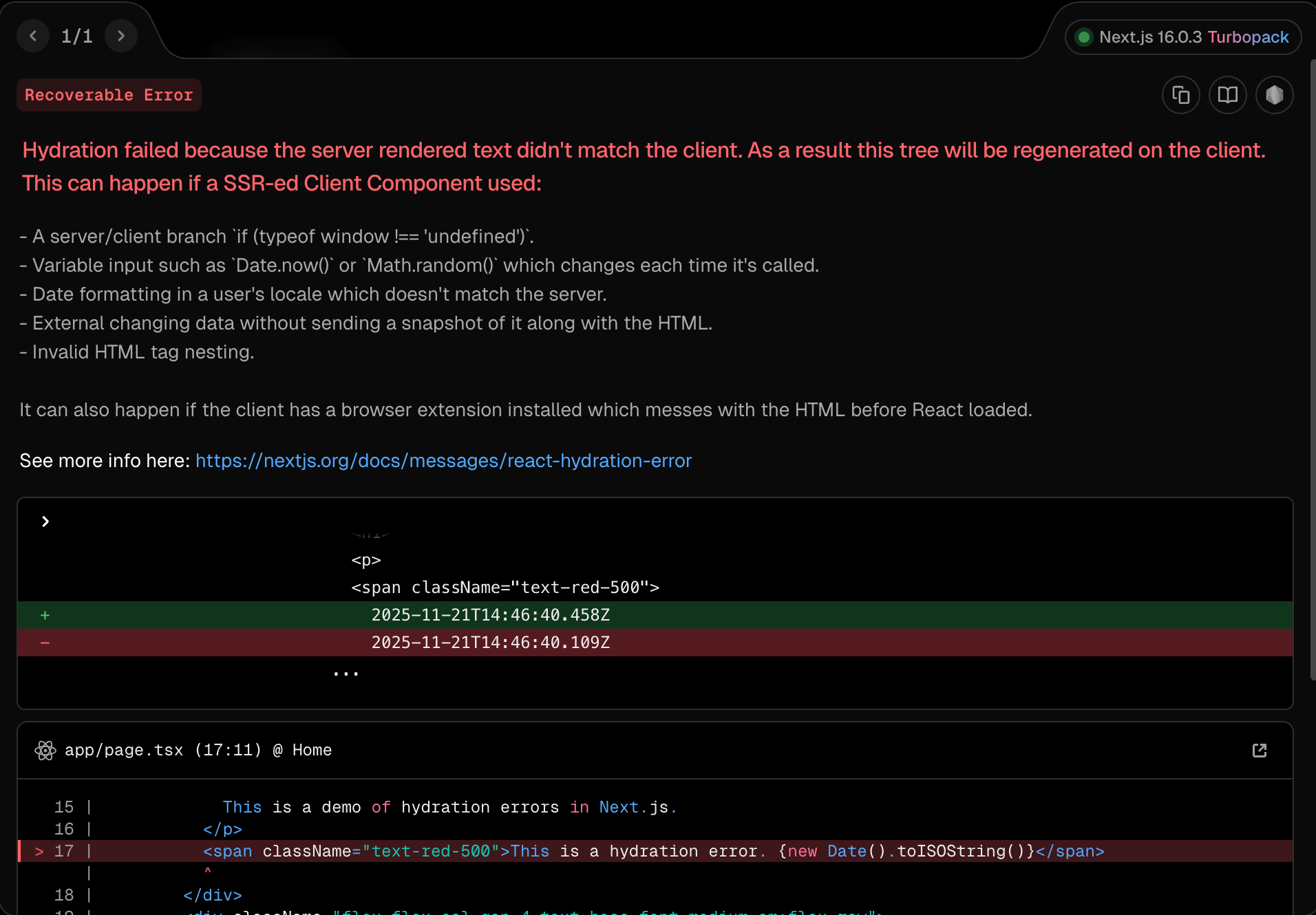Click highlighted code line 17
This screenshot has height=915, width=1316.
(x=655, y=851)
